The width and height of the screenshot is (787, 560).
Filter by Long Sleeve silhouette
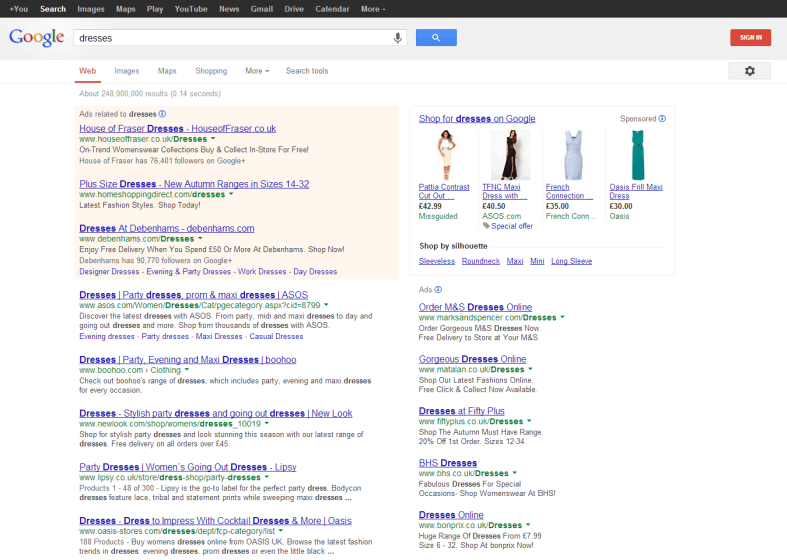coord(572,261)
